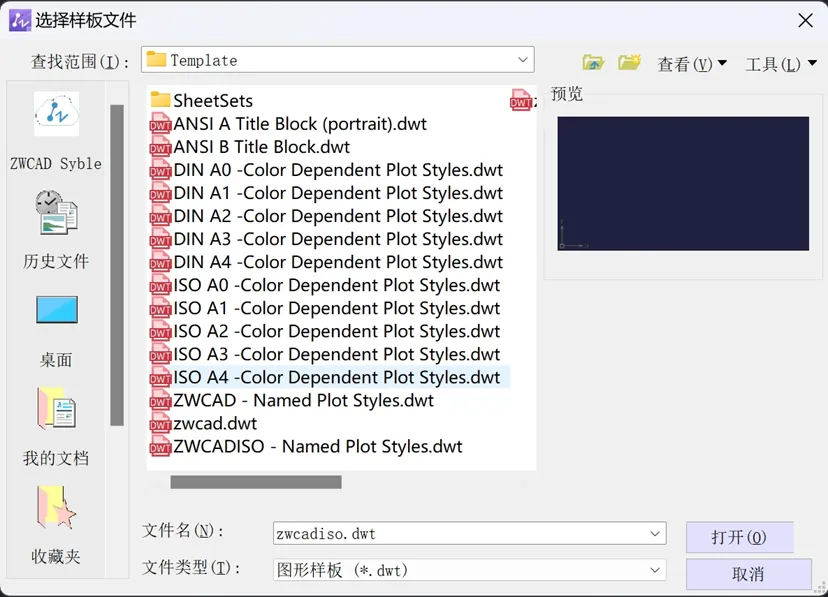Screen dimensions: 828x597
Task: Click the create new folder icon
Action: 629,62
